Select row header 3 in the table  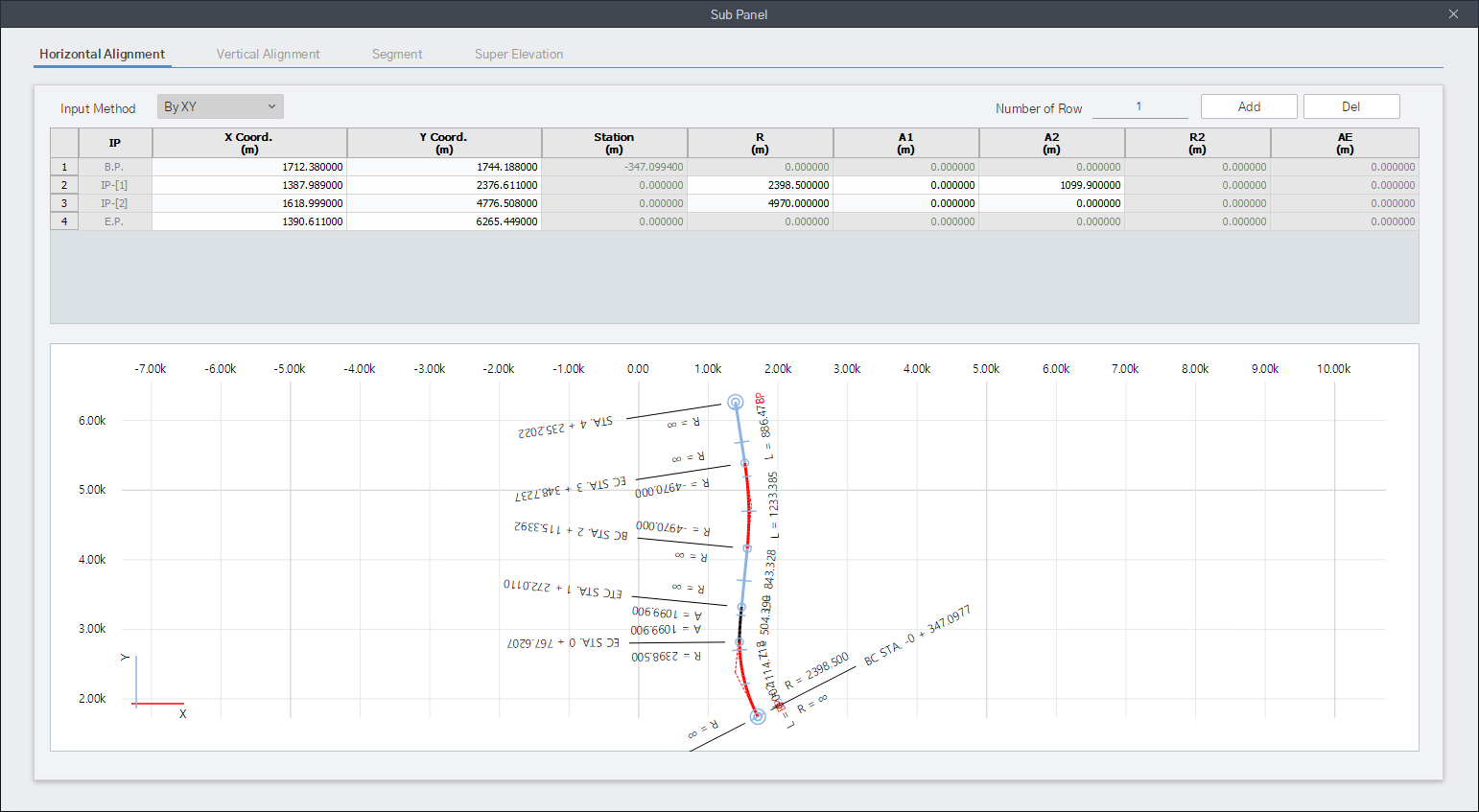pyautogui.click(x=64, y=203)
